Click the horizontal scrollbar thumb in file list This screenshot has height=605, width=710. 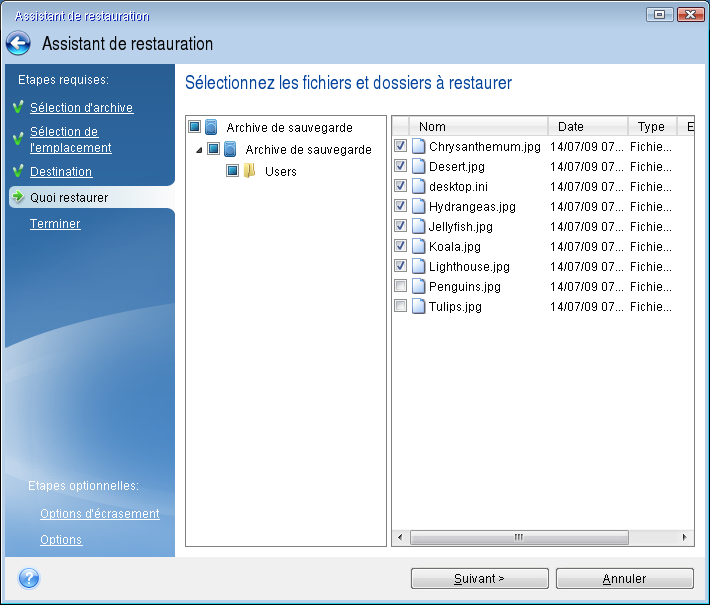(x=518, y=538)
